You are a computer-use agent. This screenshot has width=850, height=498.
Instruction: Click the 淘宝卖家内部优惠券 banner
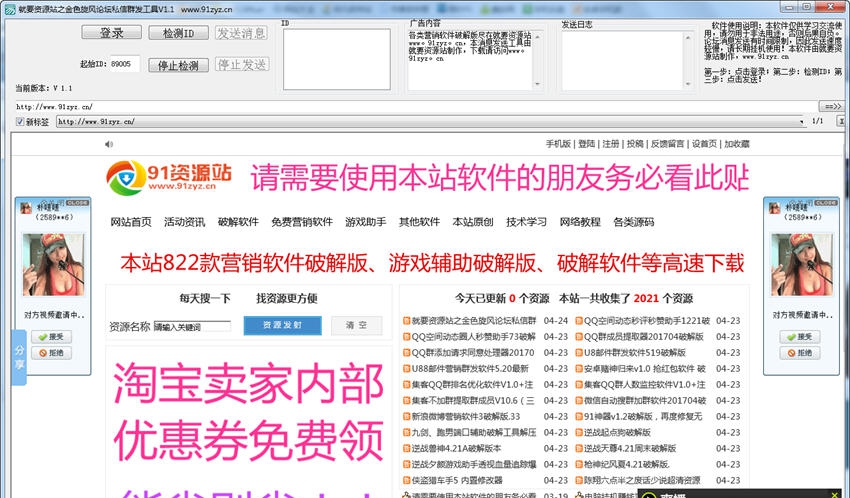click(x=249, y=412)
